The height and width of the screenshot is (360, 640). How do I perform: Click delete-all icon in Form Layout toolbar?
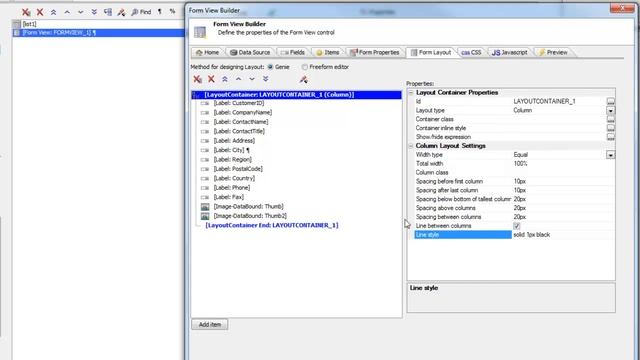(198, 79)
